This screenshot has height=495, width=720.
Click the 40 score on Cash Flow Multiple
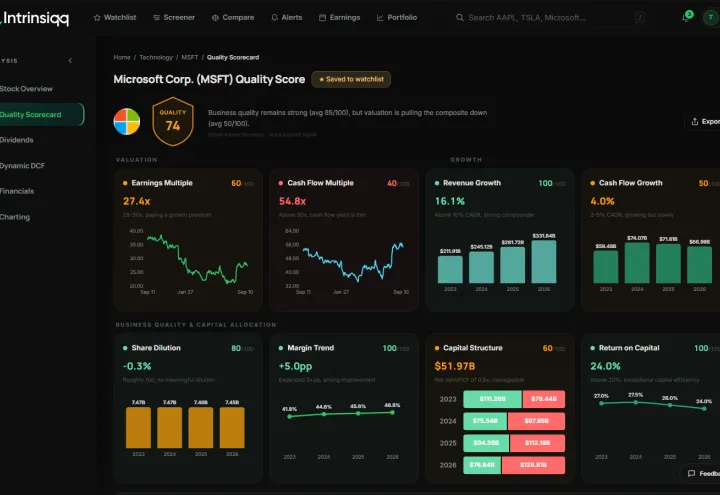(392, 183)
